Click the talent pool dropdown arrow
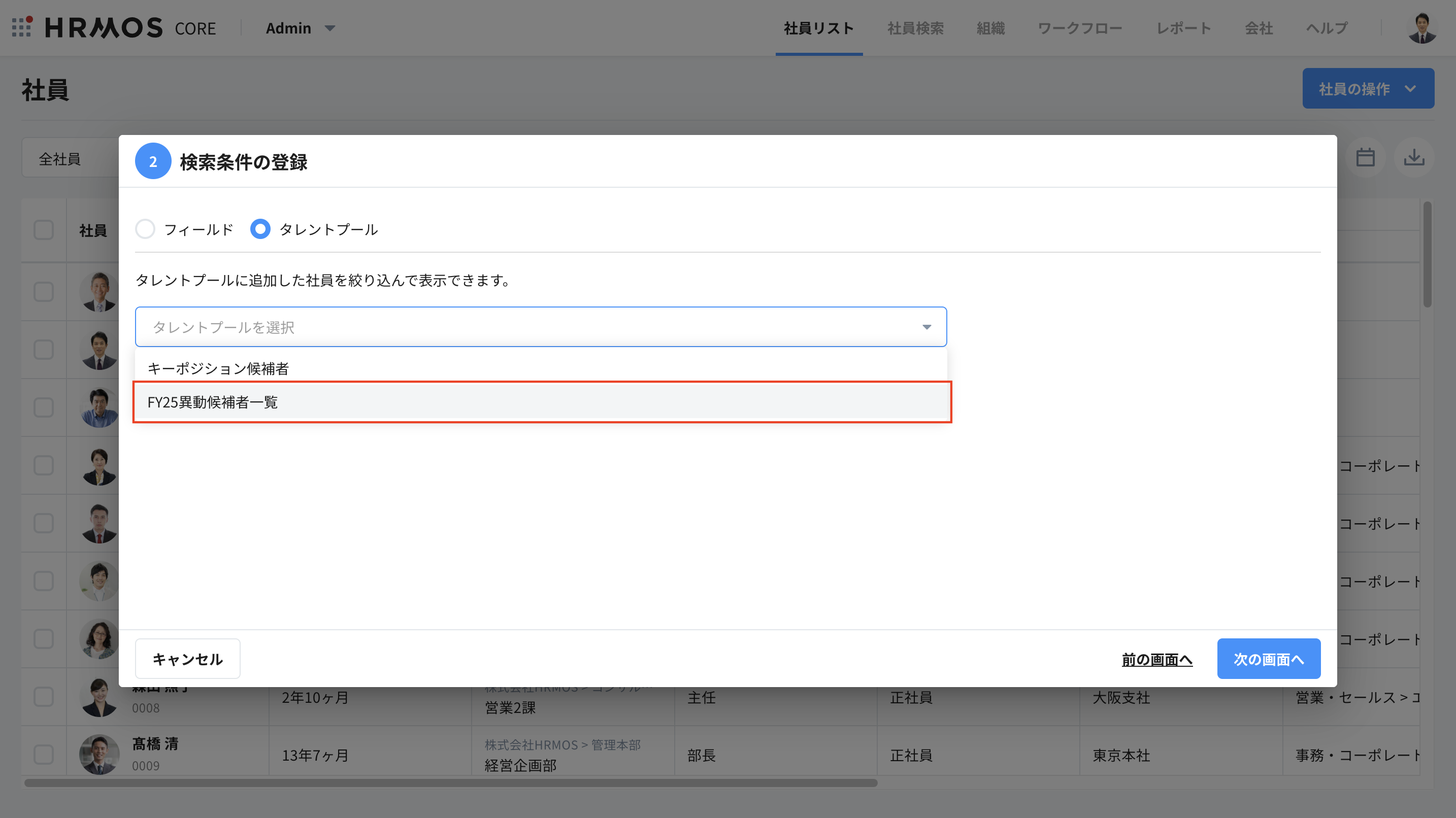Image resolution: width=1456 pixels, height=818 pixels. (x=926, y=327)
